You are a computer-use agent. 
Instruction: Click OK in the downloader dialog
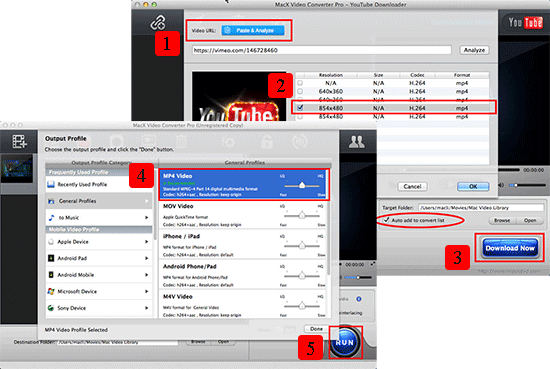coord(473,187)
